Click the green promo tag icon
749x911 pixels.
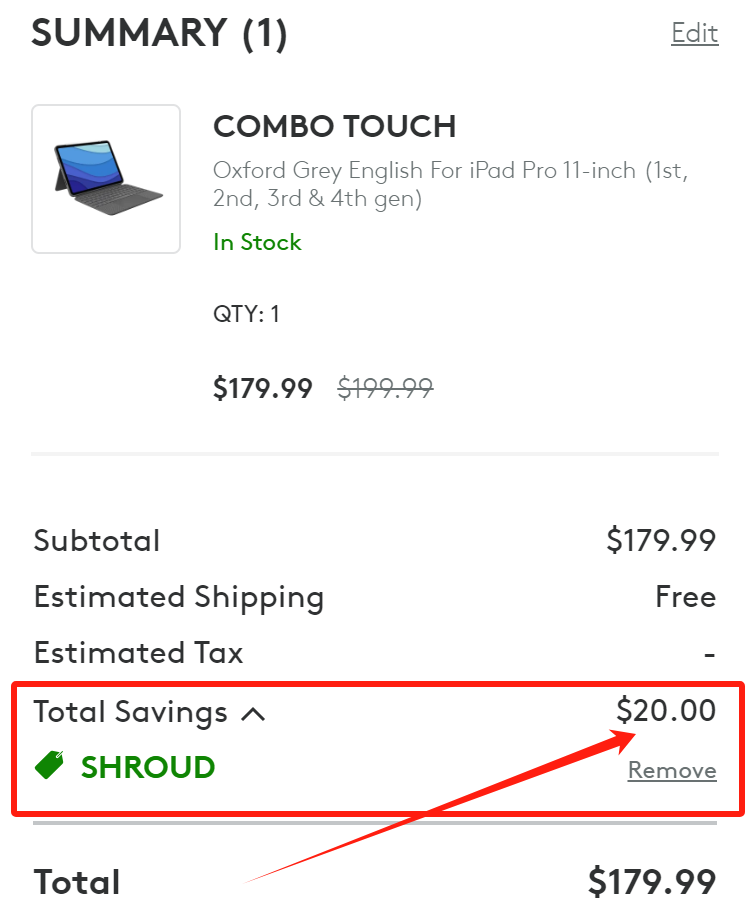[x=50, y=766]
